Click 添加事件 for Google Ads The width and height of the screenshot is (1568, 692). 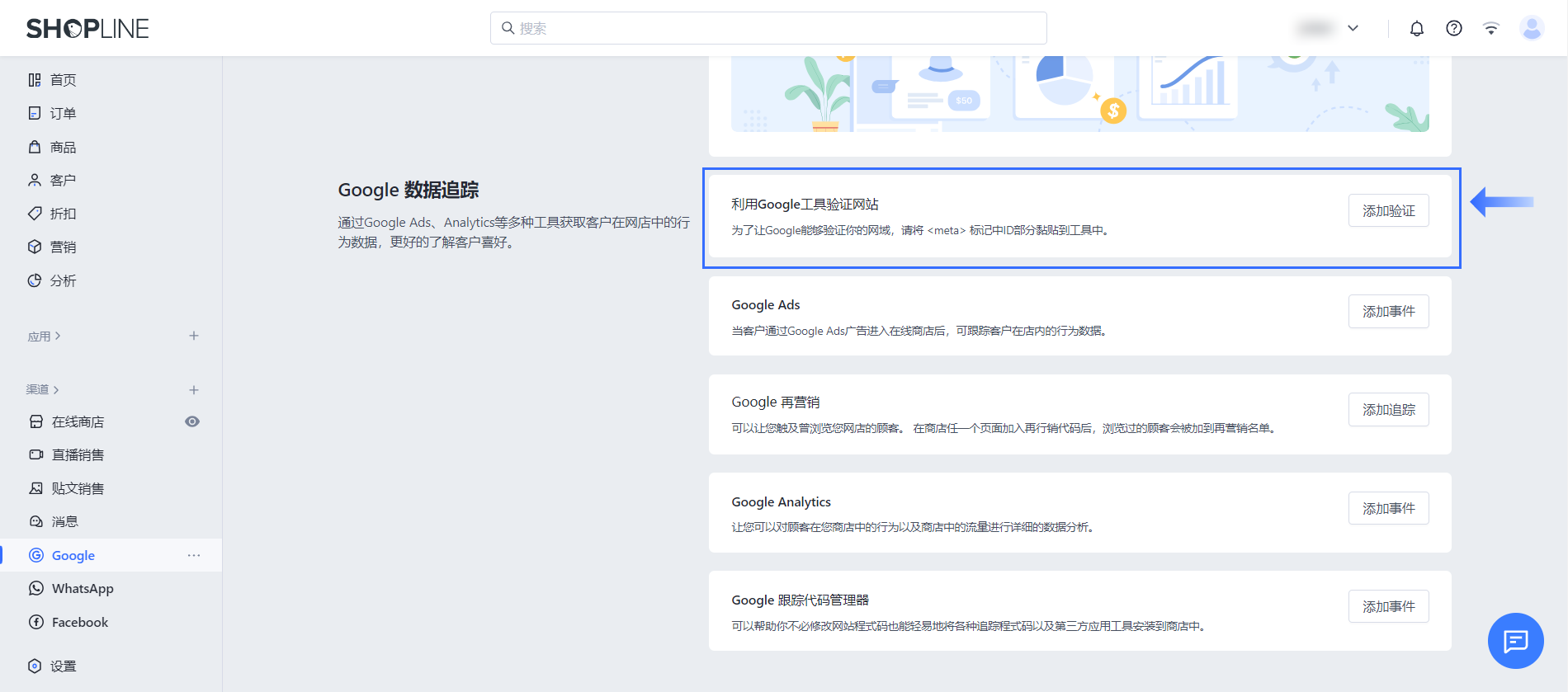click(x=1388, y=312)
